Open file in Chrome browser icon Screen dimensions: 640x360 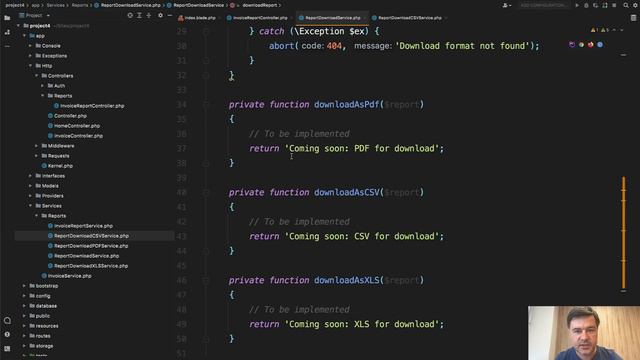coord(581,44)
